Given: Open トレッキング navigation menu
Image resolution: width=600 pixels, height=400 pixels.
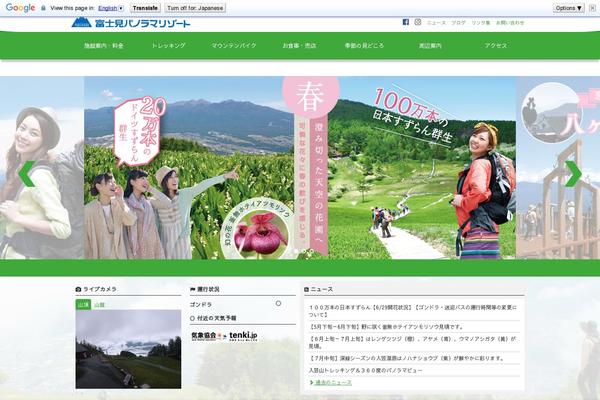Looking at the screenshot, I should click(x=169, y=46).
